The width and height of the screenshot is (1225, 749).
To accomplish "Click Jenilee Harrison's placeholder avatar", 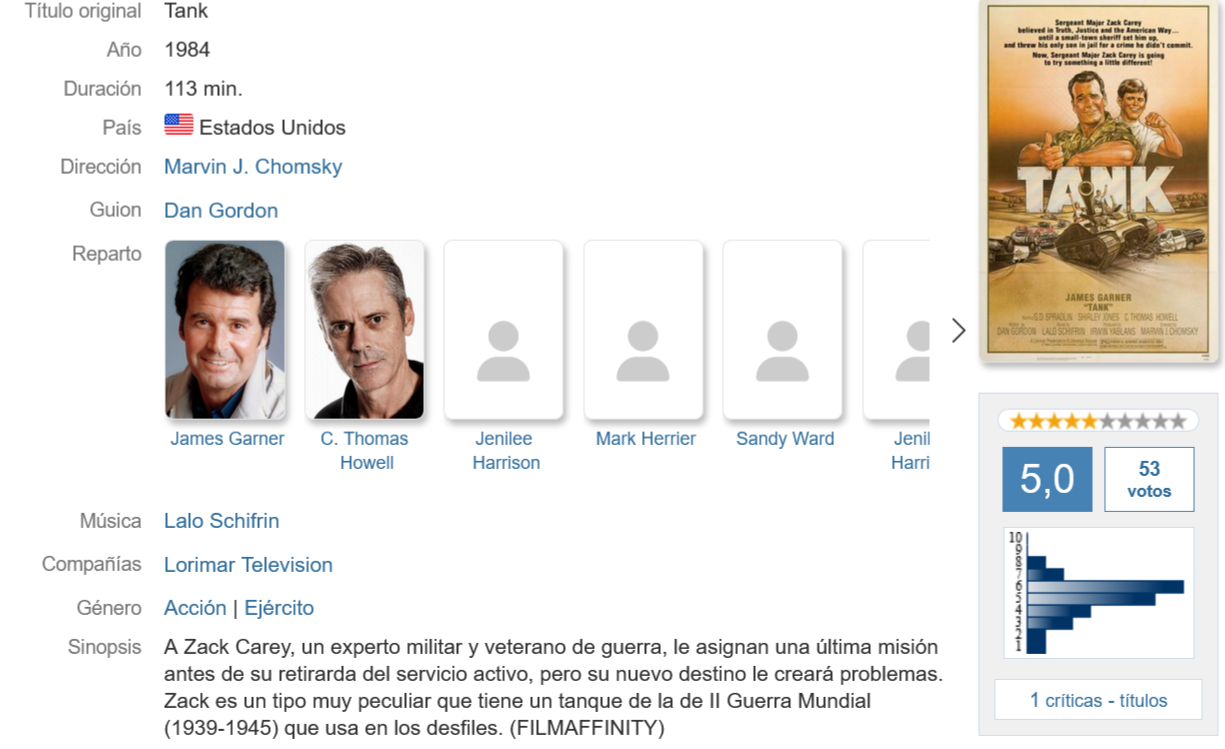I will [x=504, y=329].
